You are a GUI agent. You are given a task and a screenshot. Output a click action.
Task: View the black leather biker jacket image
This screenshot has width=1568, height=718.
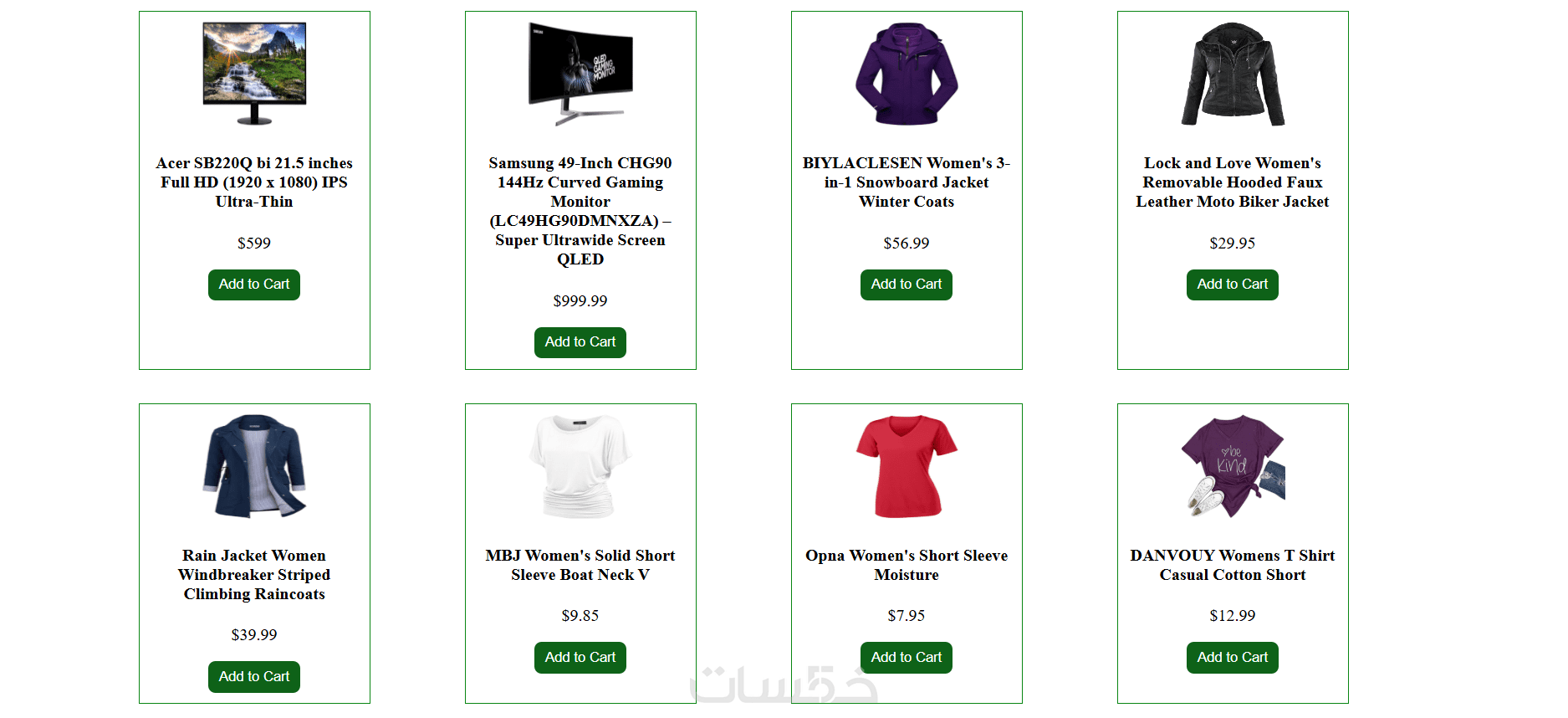[x=1233, y=74]
